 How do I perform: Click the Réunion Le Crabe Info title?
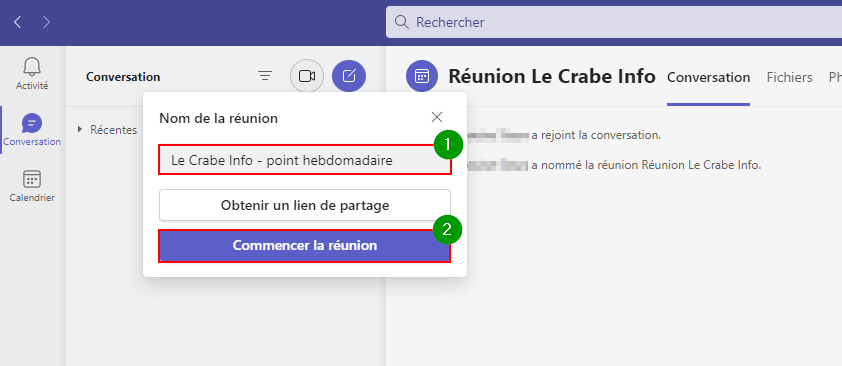coord(552,77)
